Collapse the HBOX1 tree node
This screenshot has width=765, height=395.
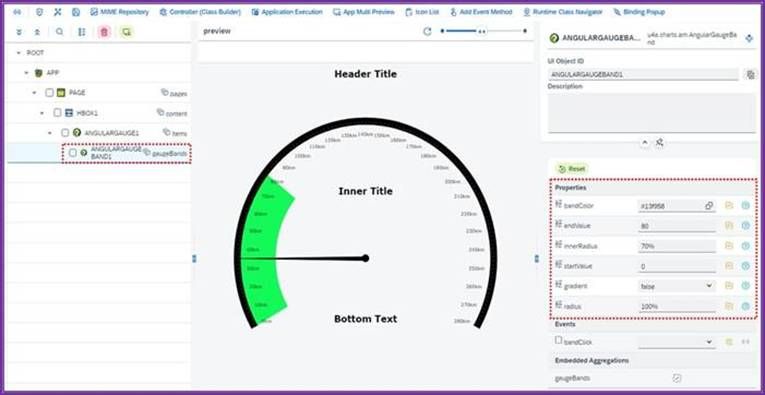[42, 113]
